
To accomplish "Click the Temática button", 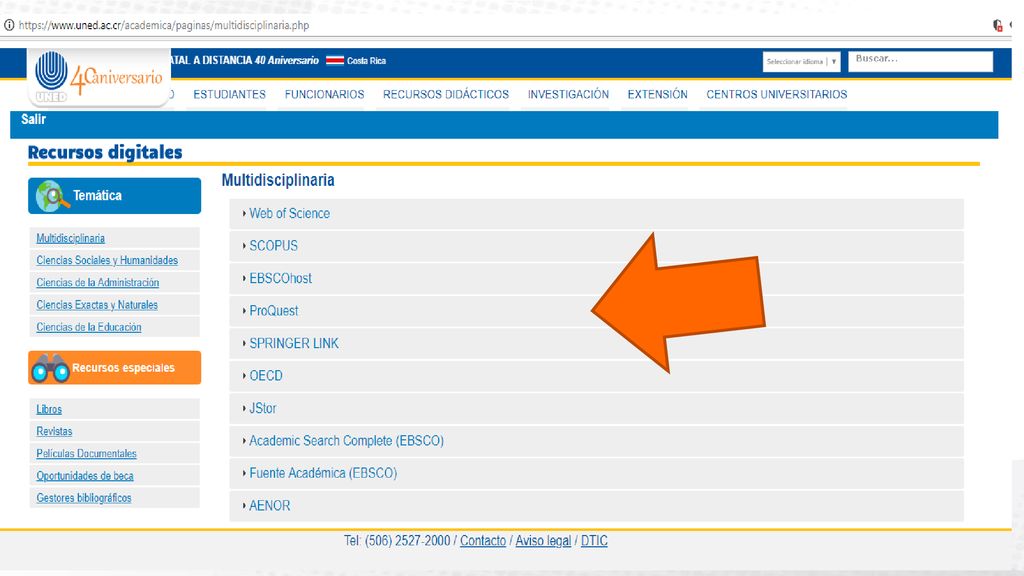I will point(114,196).
